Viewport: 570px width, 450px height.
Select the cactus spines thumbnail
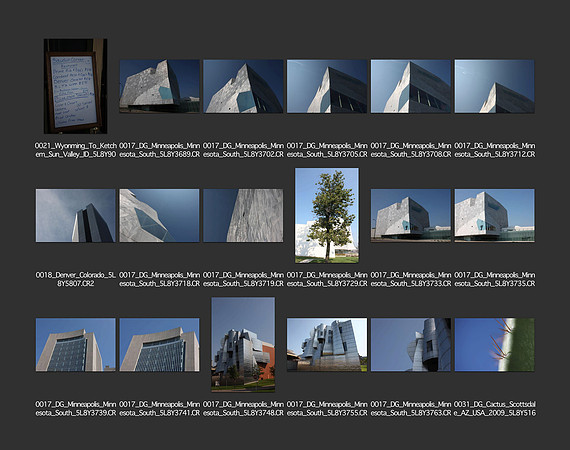tap(494, 345)
